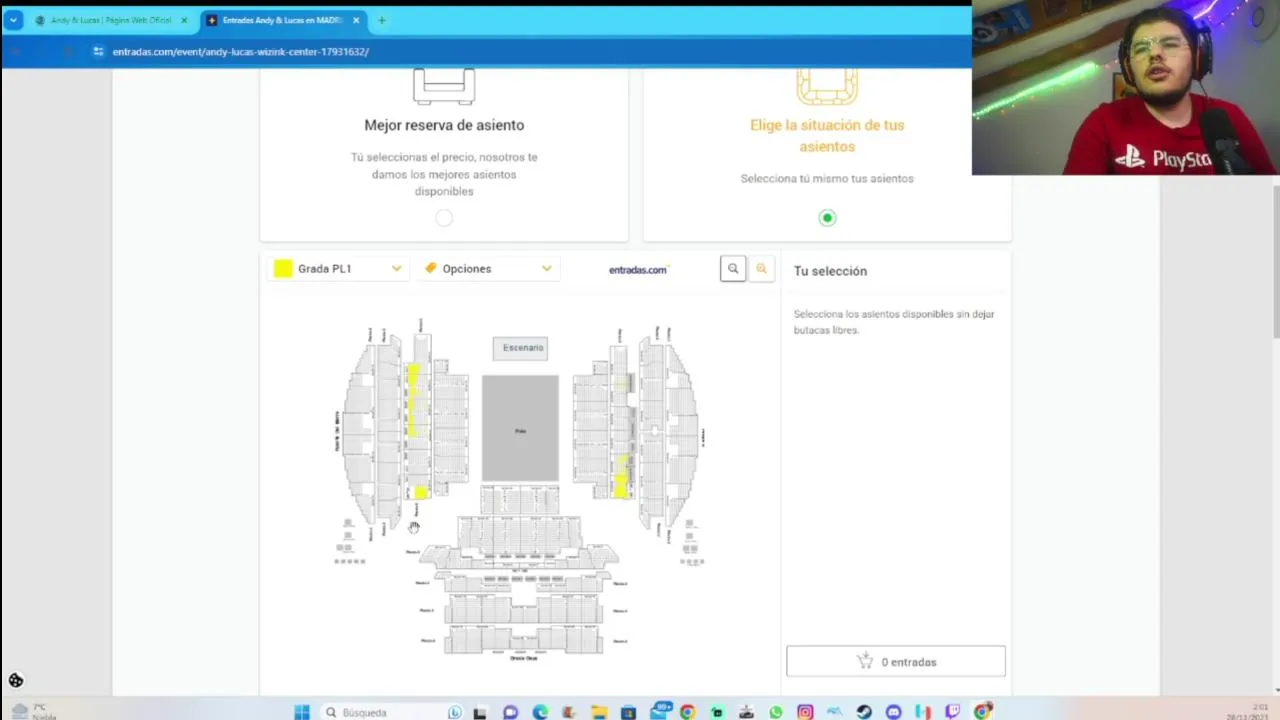1280x720 pixels.
Task: Click the 0 entradas cart button
Action: click(x=896, y=662)
